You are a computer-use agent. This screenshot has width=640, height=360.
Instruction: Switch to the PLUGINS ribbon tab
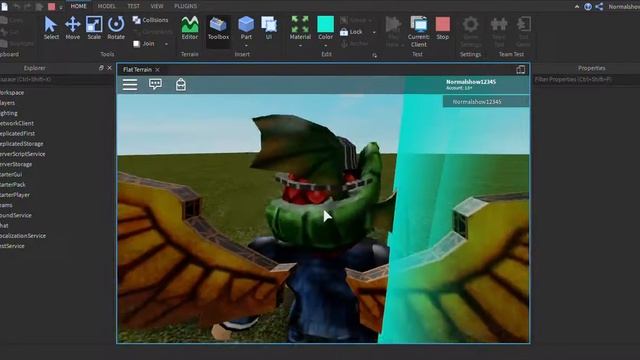pyautogui.click(x=185, y=6)
